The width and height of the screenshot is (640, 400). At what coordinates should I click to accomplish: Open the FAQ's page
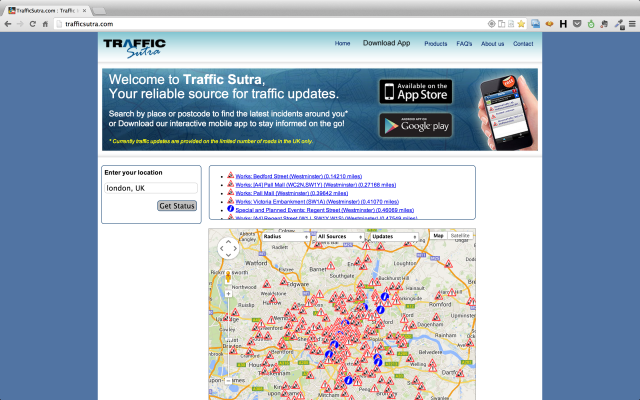coord(464,44)
